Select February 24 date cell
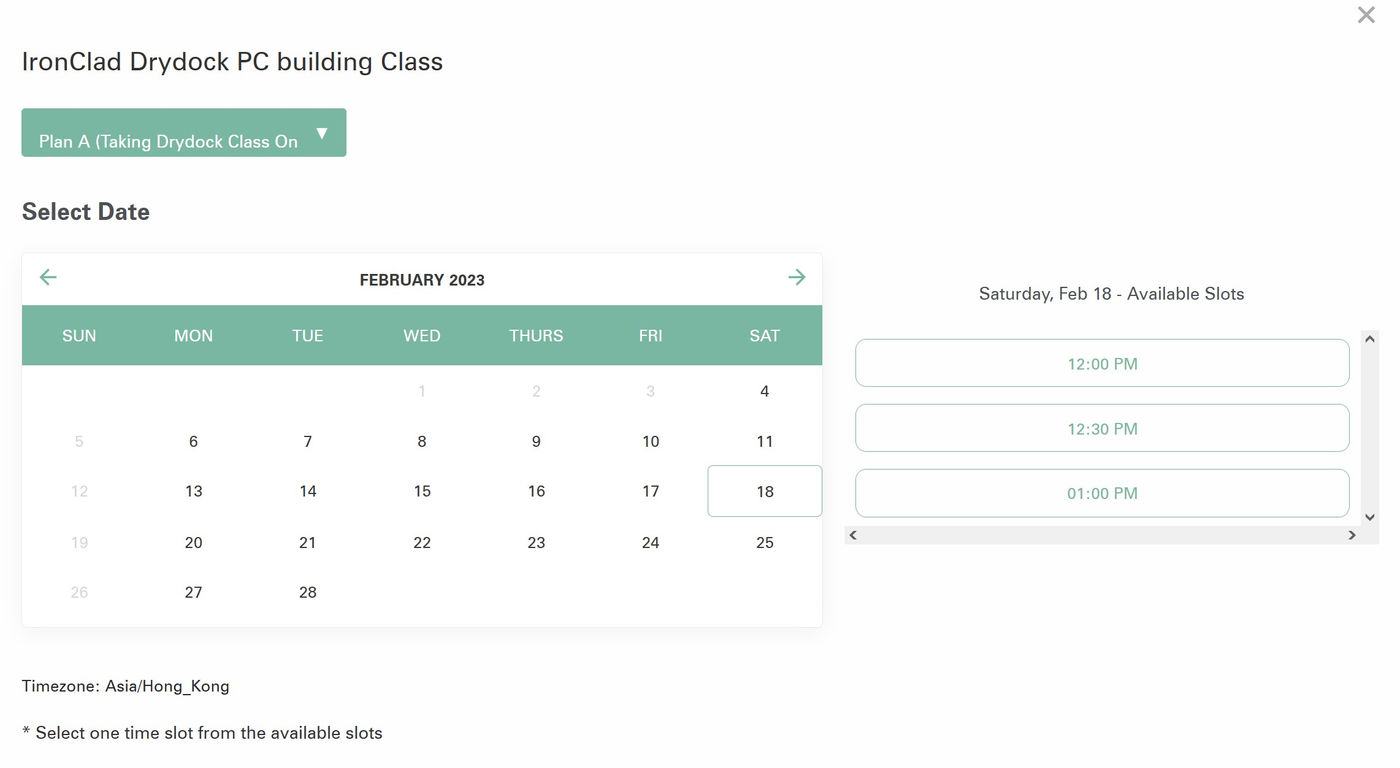1400x768 pixels. click(651, 542)
